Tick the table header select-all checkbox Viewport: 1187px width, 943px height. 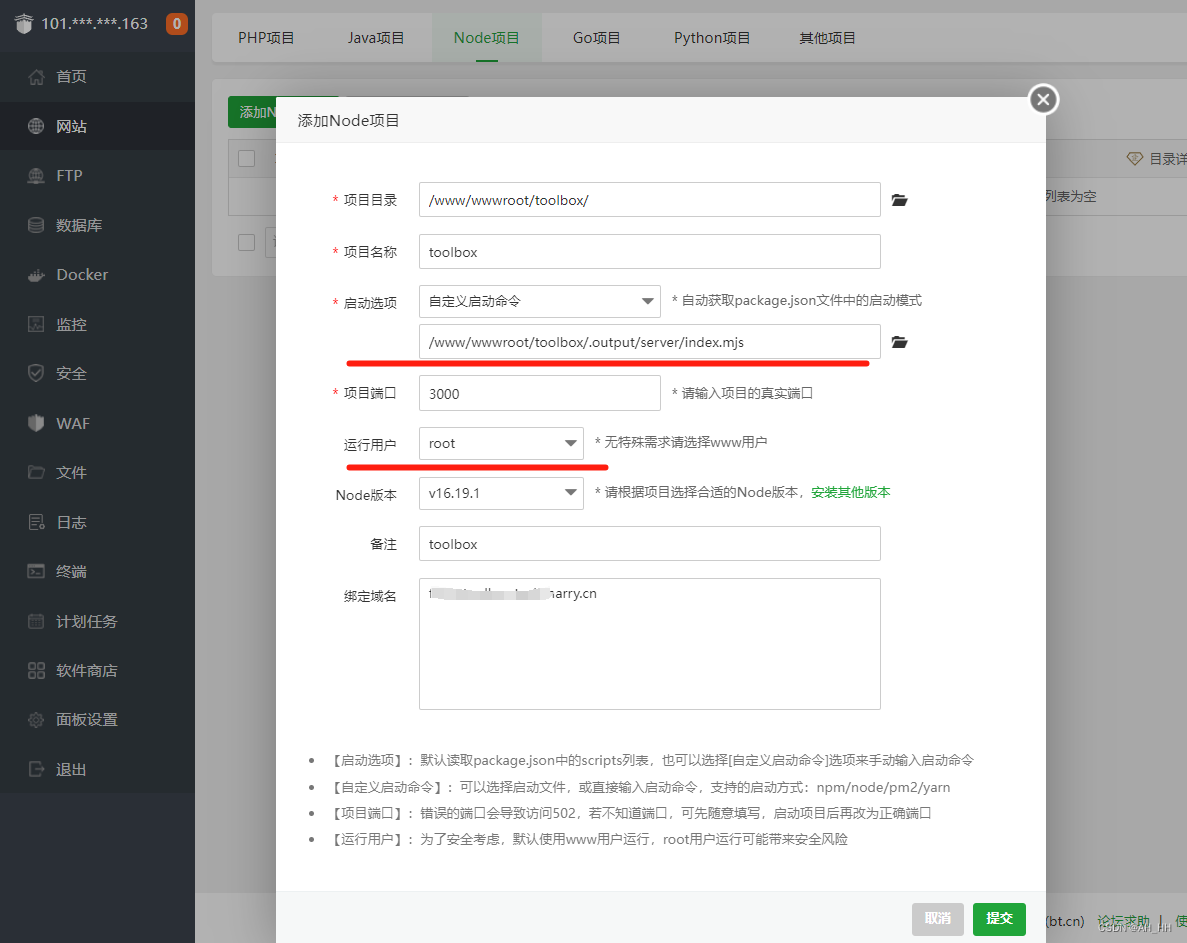click(246, 158)
